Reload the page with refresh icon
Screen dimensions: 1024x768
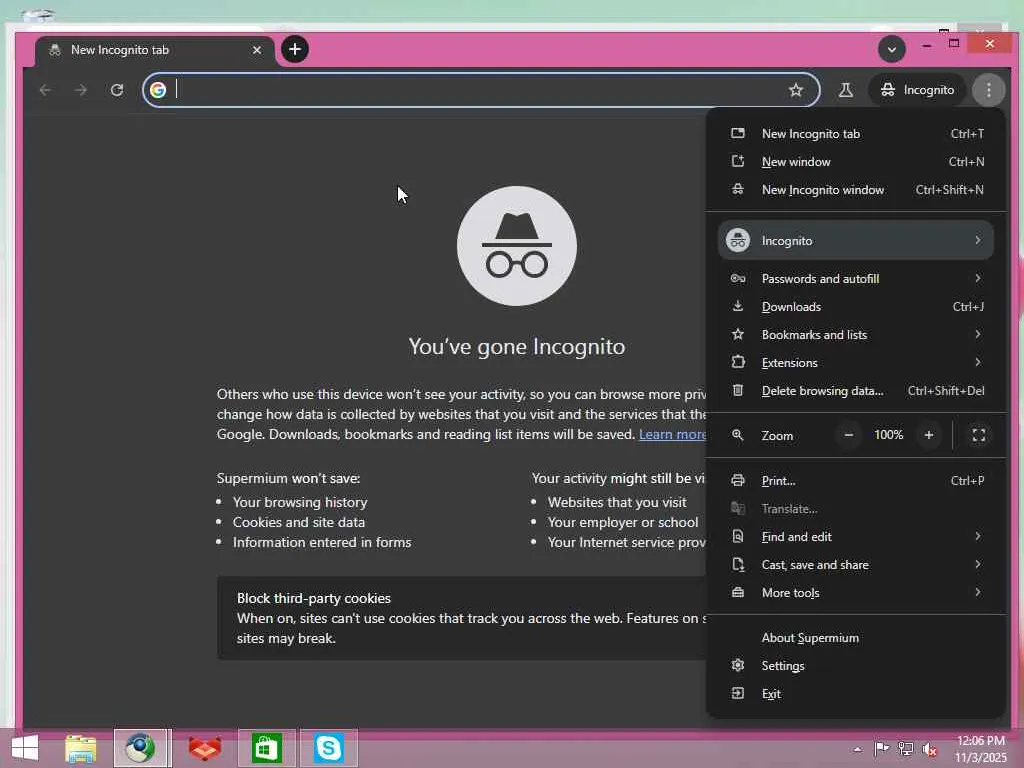tap(117, 90)
